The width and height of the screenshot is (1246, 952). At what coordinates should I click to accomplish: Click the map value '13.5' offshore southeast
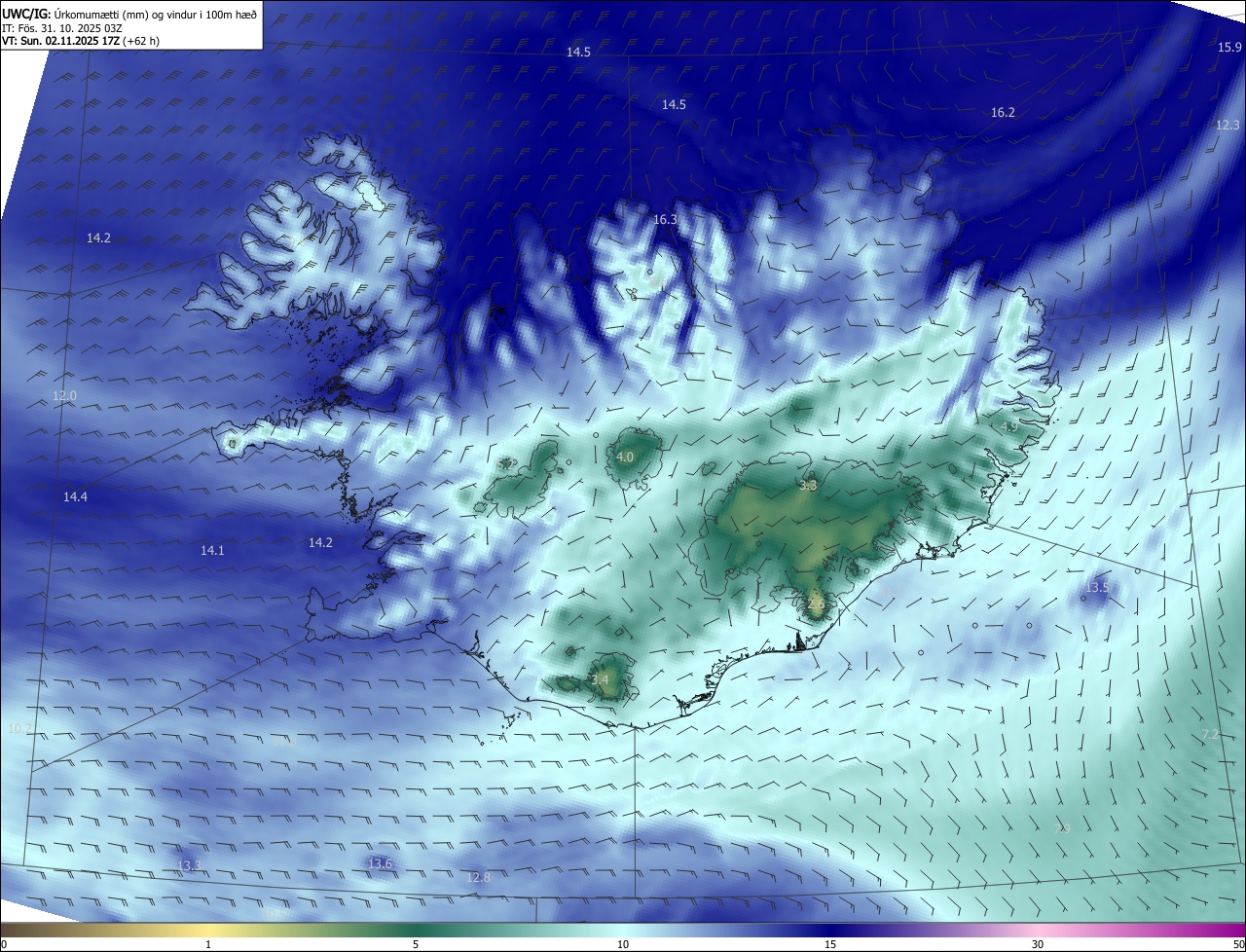[1097, 587]
